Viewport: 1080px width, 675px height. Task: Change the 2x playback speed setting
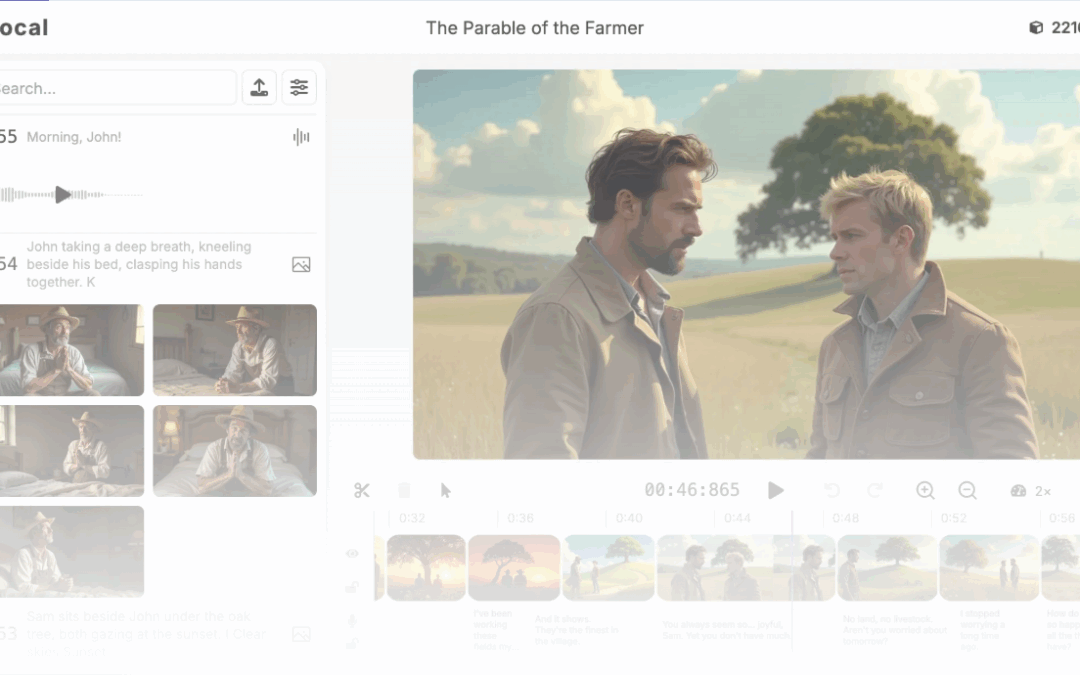[x=1043, y=491]
